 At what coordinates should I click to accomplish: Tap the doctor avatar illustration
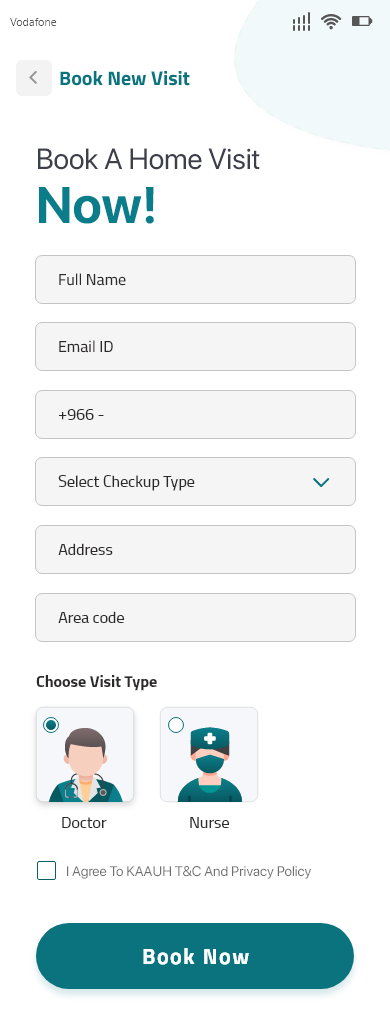(x=85, y=765)
